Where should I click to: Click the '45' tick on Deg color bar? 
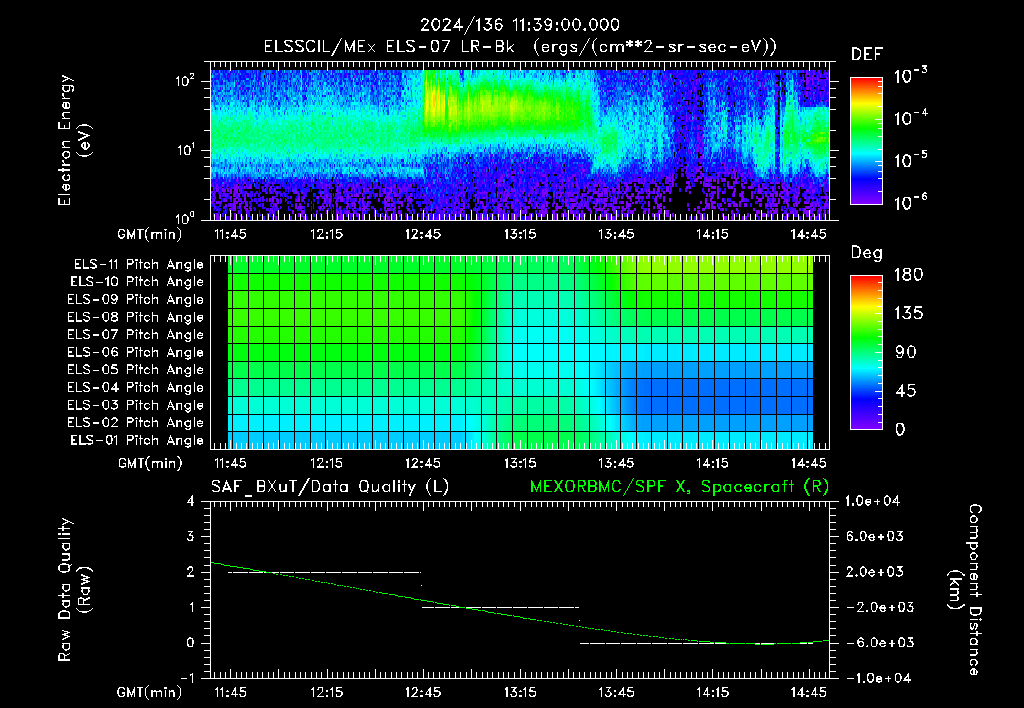905,391
